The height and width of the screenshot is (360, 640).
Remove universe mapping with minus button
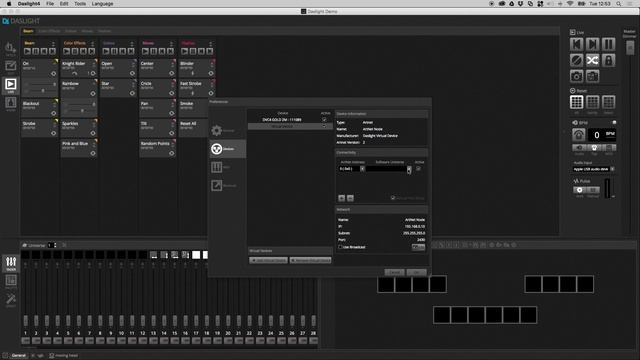[x=350, y=198]
